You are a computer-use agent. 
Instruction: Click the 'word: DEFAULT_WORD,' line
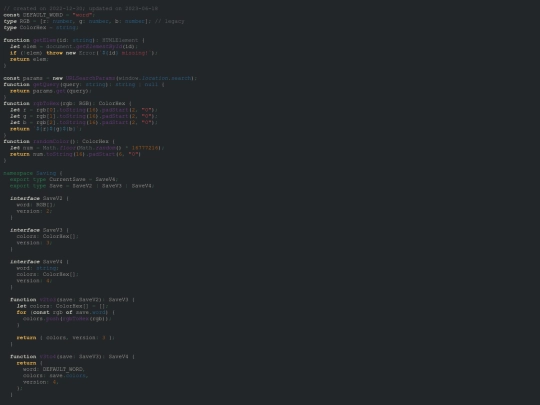click(x=54, y=370)
